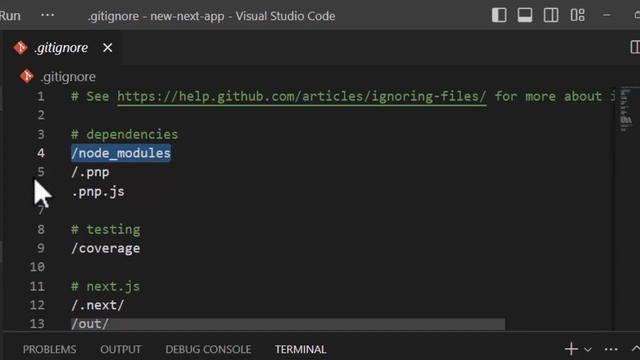Click line number 10 in the gutter
Image resolution: width=640 pixels, height=360 pixels.
37,267
